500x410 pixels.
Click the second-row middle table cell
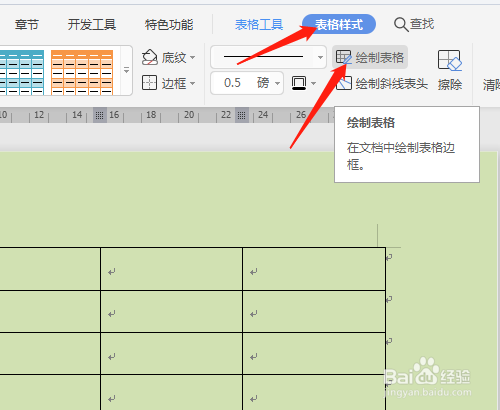click(x=171, y=311)
